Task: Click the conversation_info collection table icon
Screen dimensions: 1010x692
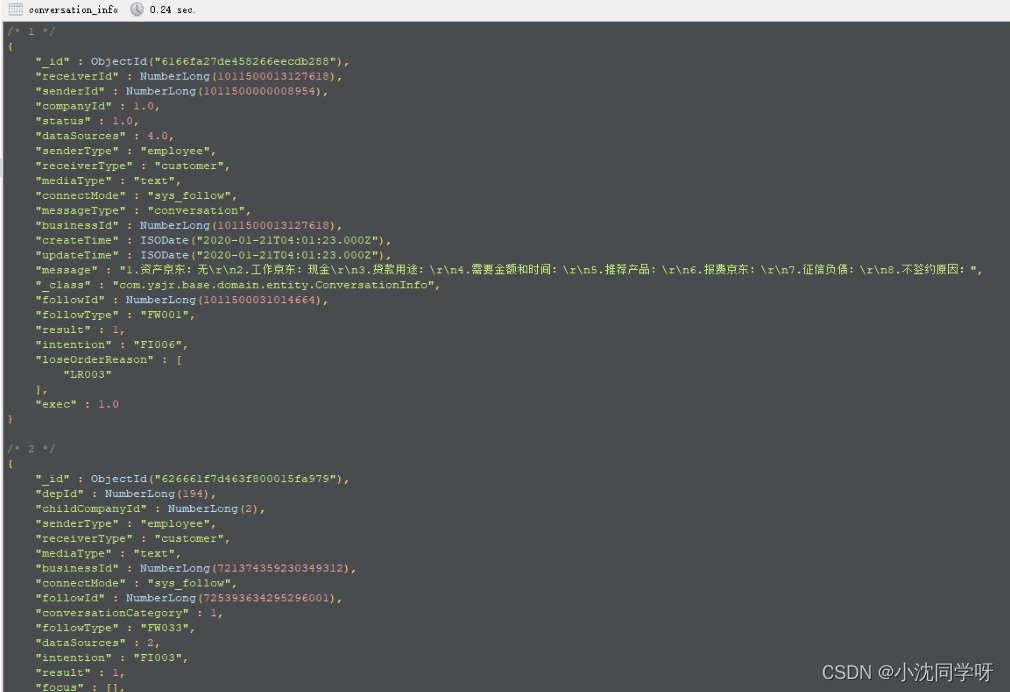Action: pyautogui.click(x=15, y=10)
